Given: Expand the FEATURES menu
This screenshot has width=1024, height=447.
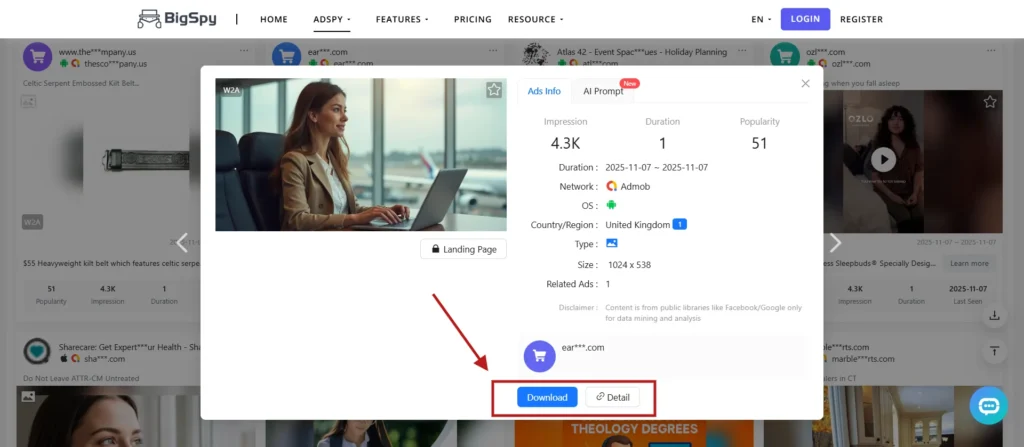Looking at the screenshot, I should coord(402,20).
